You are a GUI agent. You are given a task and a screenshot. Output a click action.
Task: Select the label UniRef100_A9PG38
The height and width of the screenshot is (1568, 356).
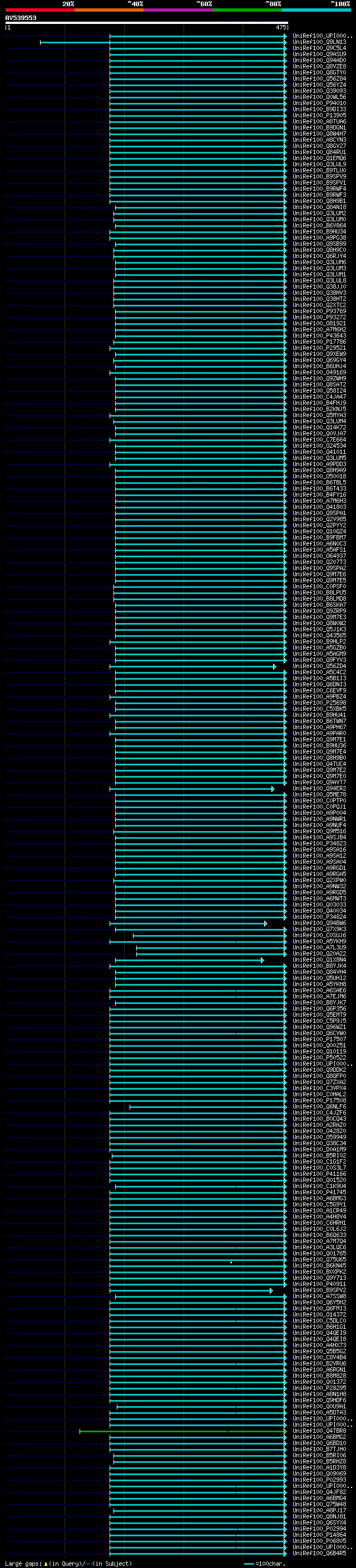click(319, 238)
